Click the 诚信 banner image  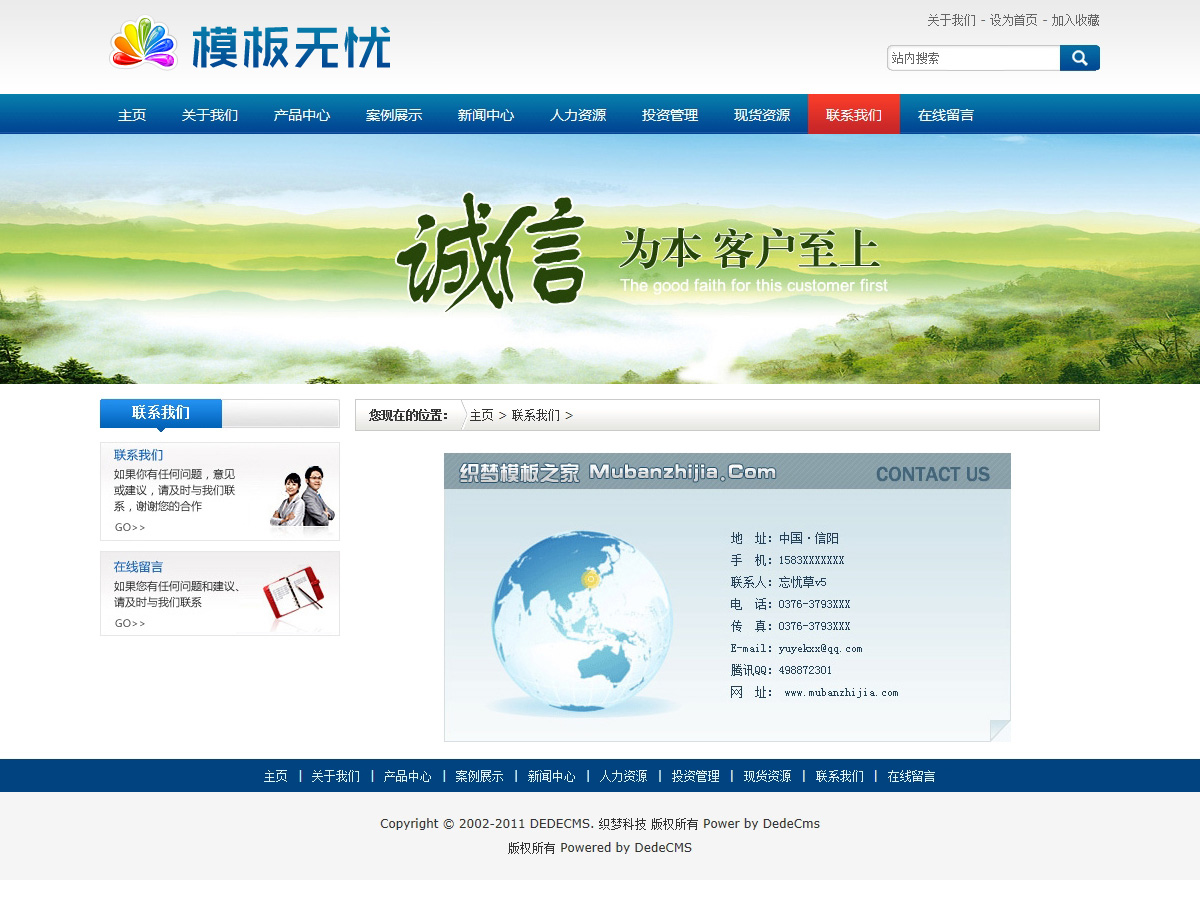(600, 259)
